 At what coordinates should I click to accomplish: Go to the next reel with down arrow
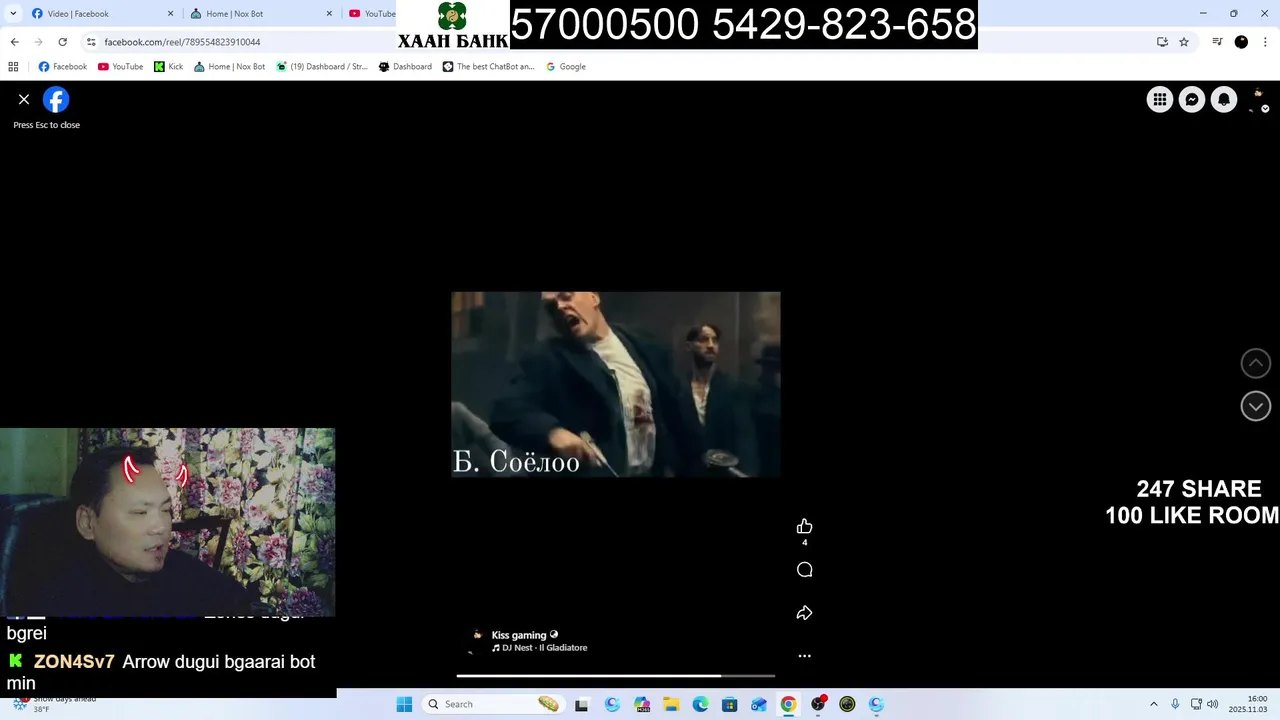point(1256,405)
